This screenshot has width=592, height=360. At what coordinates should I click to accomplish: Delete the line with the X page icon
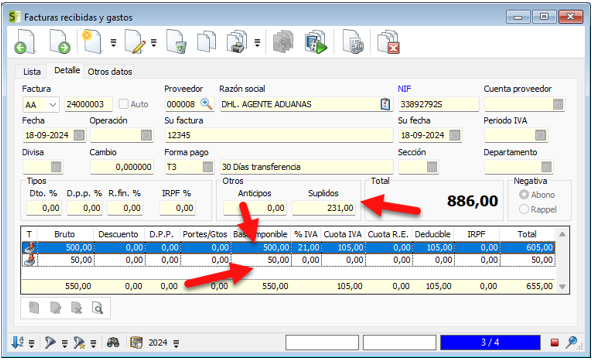click(77, 308)
